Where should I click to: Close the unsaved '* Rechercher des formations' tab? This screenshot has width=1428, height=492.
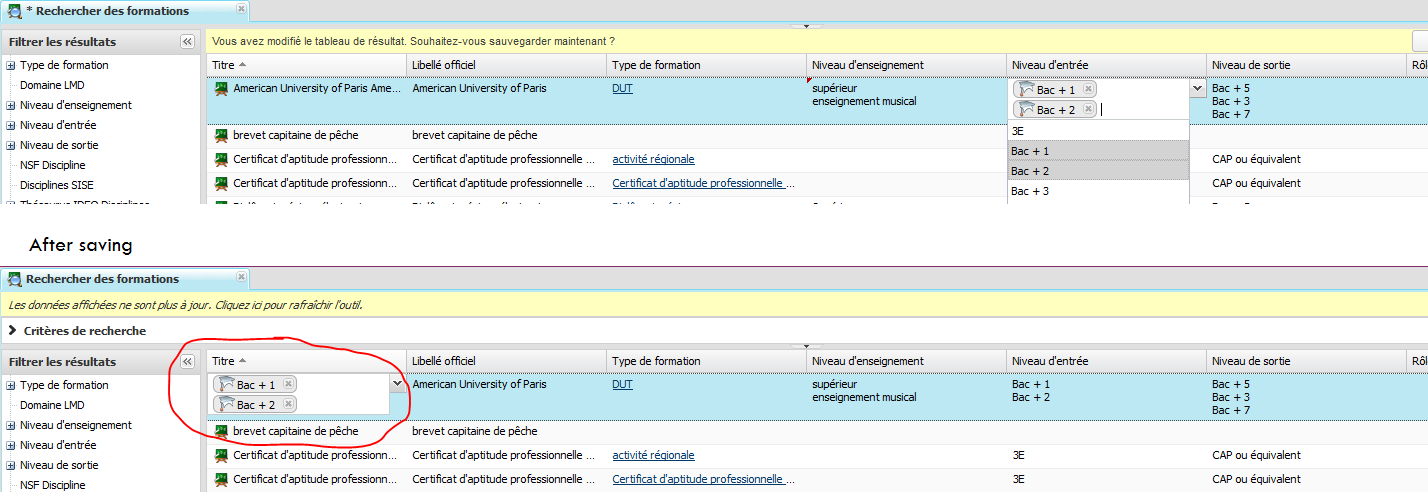[241, 9]
